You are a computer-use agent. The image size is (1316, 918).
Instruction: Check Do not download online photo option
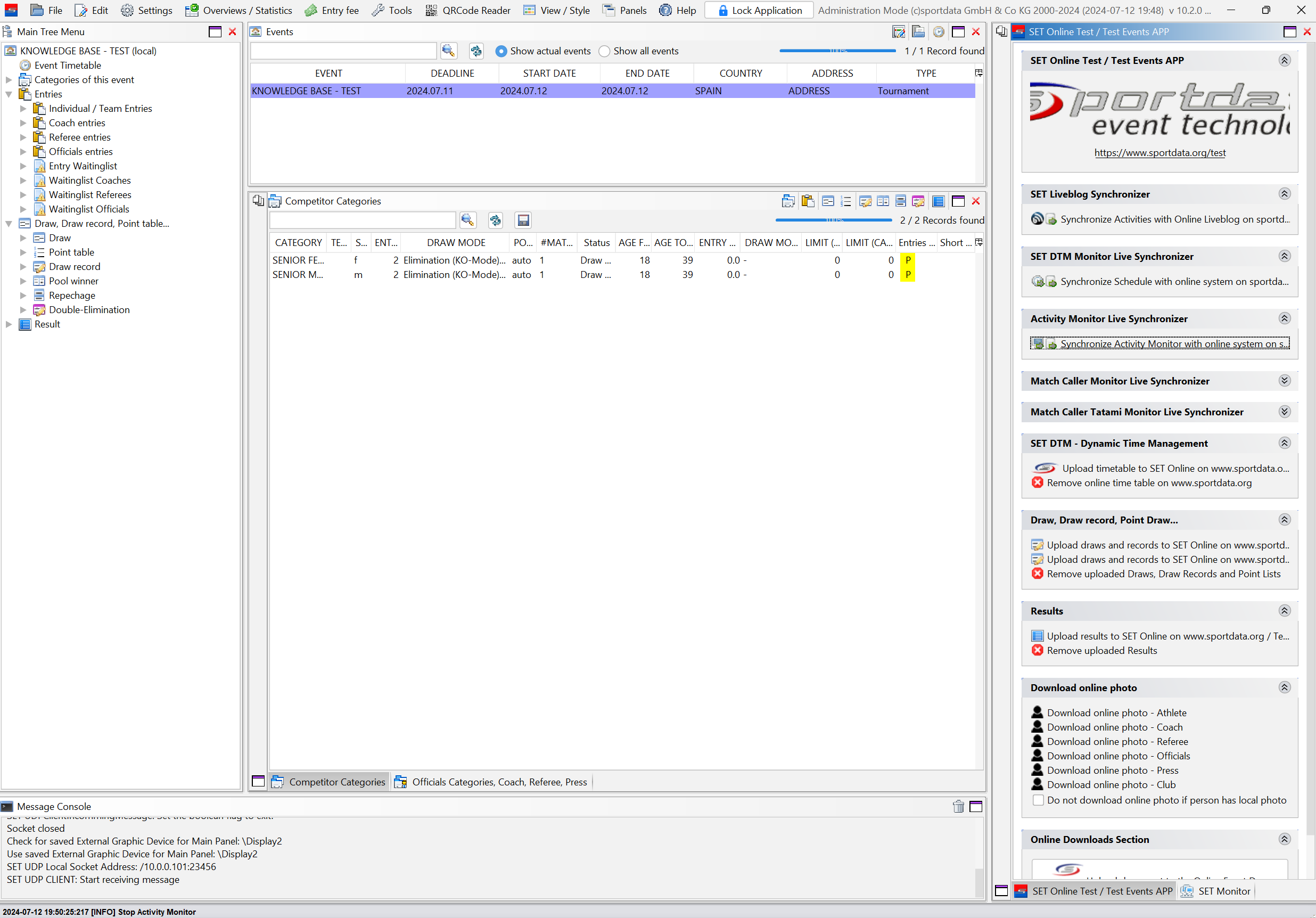tap(1038, 800)
